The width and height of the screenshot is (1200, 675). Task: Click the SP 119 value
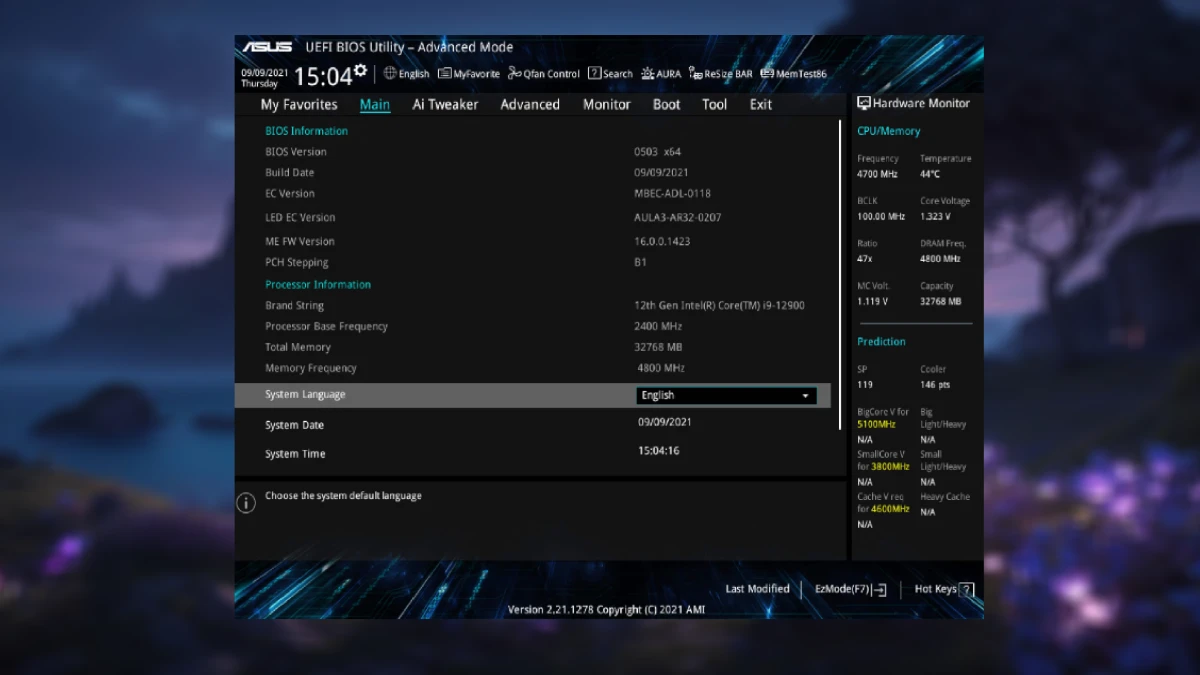coord(865,385)
